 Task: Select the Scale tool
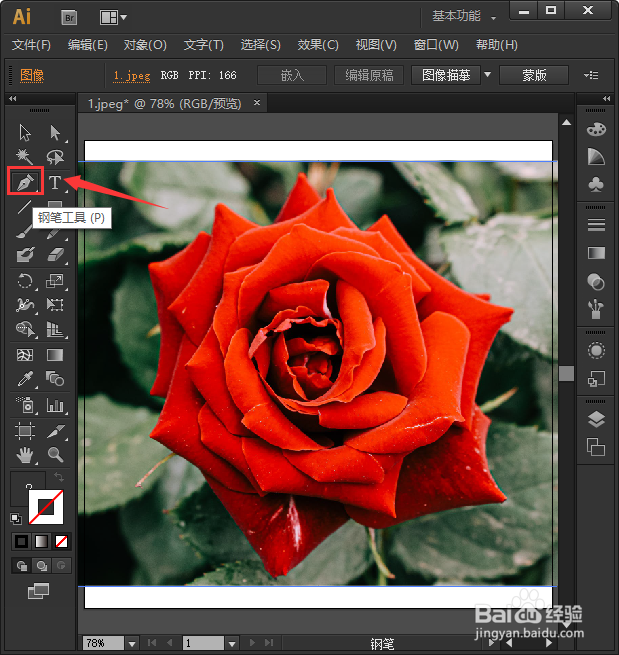click(55, 281)
